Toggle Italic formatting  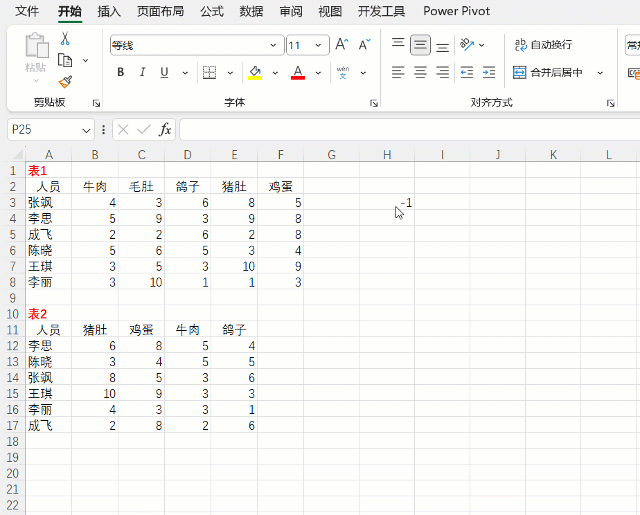tap(142, 73)
